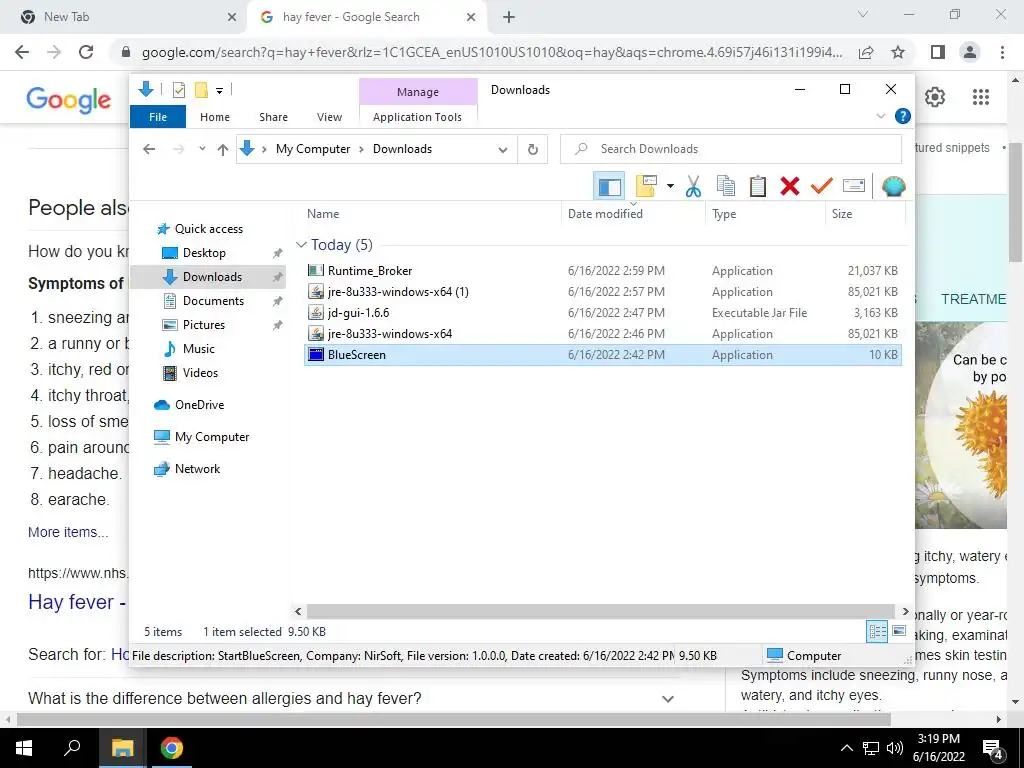Image resolution: width=1024 pixels, height=768 pixels.
Task: Toggle the navigation pane toolbar button
Action: coord(609,187)
